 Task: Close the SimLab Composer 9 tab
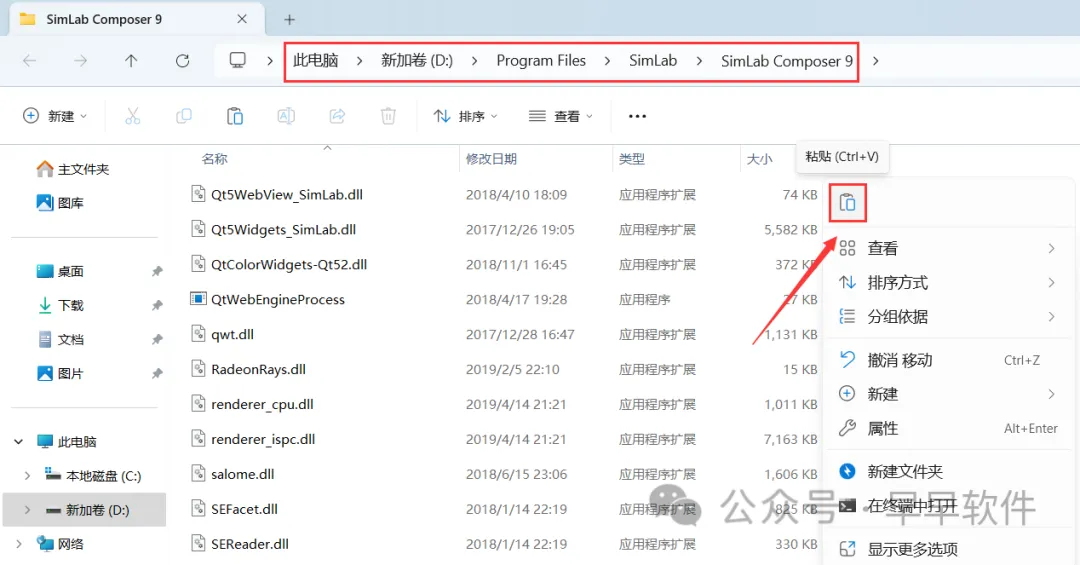click(x=242, y=19)
